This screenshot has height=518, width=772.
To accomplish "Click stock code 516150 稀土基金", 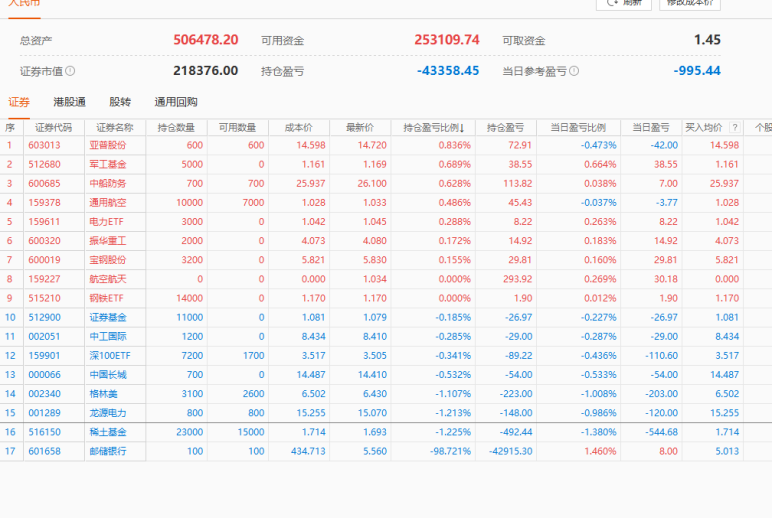I will tap(44, 432).
